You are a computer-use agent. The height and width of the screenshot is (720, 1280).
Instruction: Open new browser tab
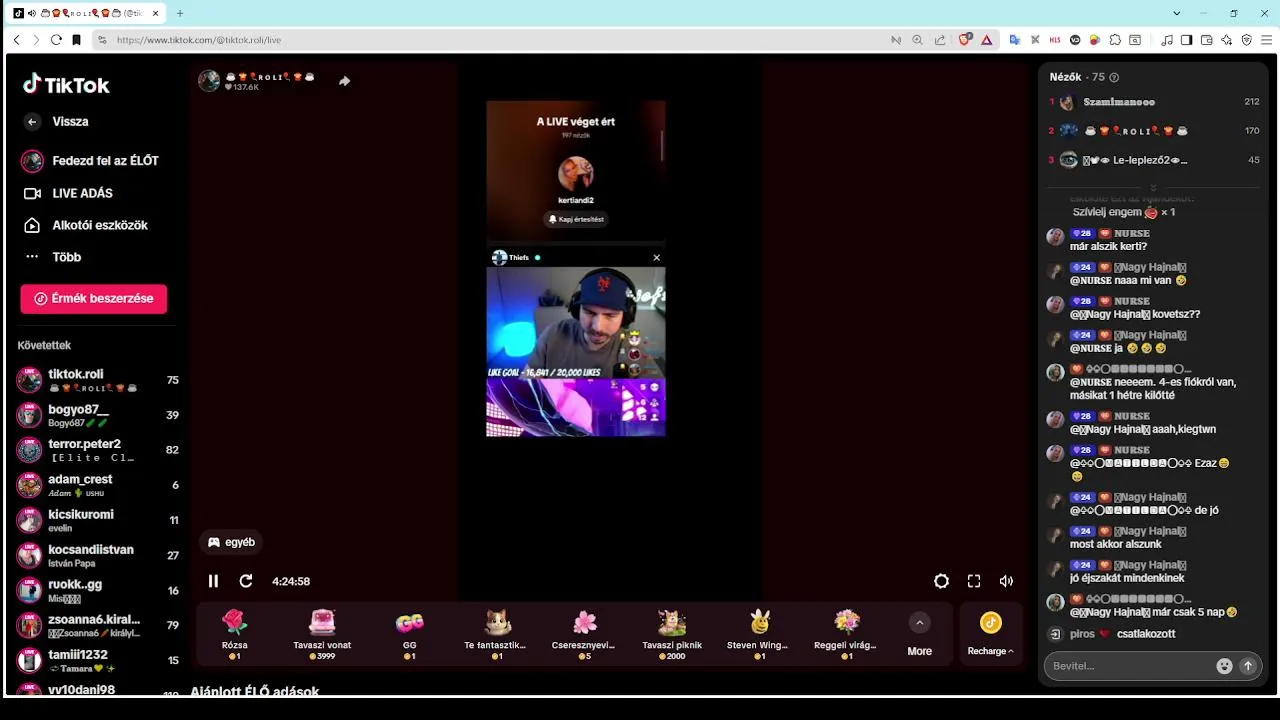[180, 13]
